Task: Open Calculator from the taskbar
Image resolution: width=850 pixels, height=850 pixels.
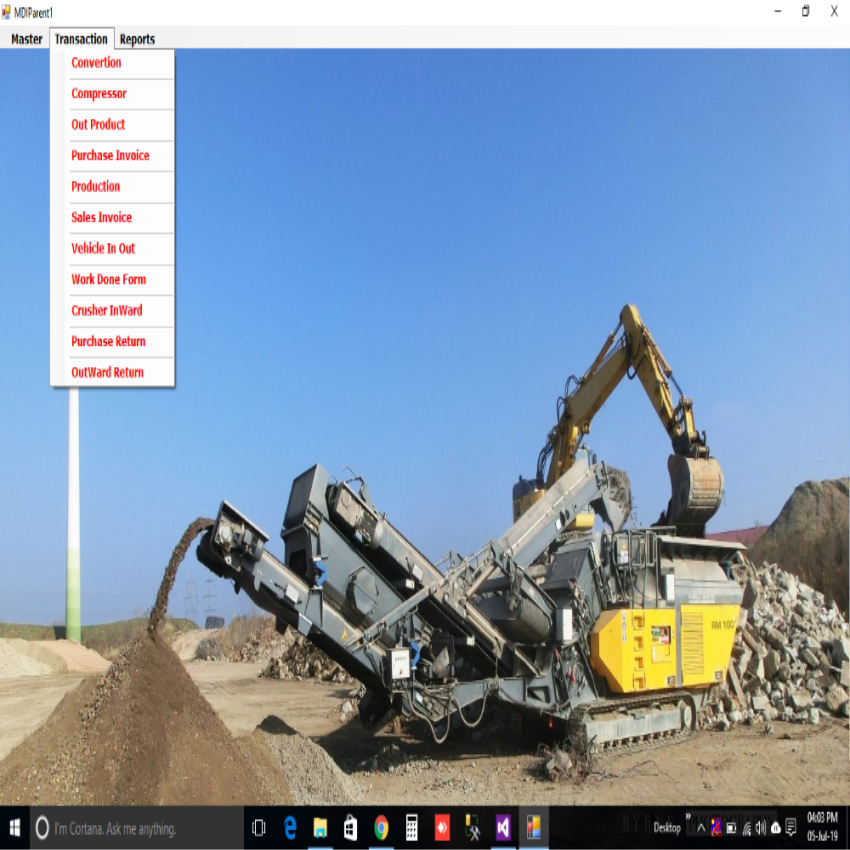Action: tap(411, 828)
